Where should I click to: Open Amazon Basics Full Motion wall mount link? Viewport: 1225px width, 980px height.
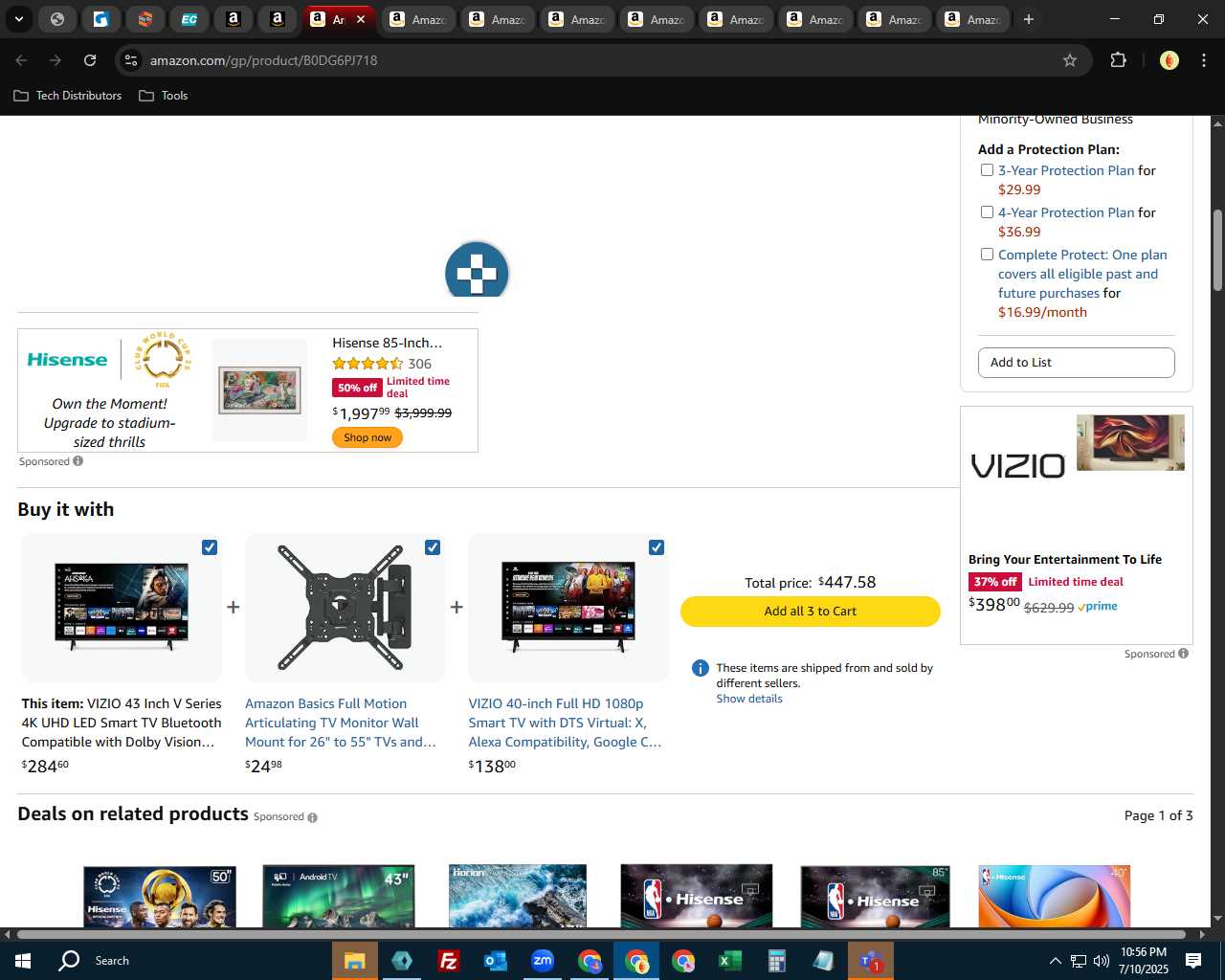tap(341, 723)
